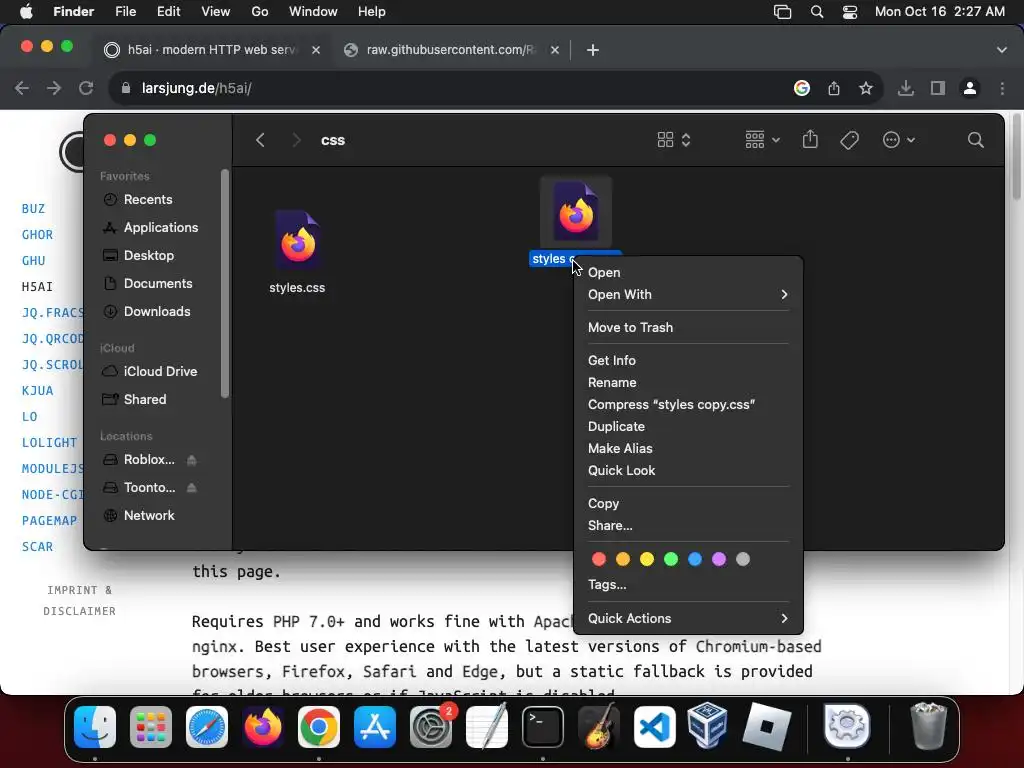Open the Finder icon view switcher
Image resolution: width=1024 pixels, height=768 pixels.
[x=674, y=140]
